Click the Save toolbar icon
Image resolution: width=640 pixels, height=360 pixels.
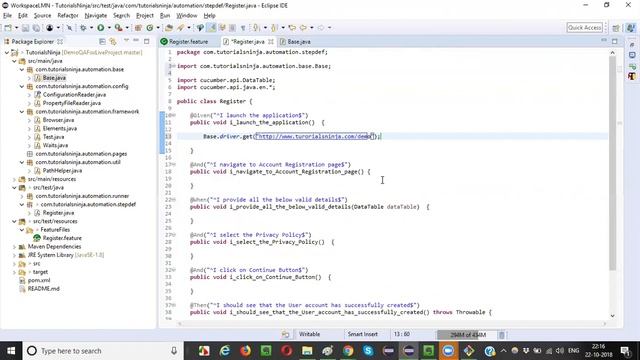coord(25,28)
